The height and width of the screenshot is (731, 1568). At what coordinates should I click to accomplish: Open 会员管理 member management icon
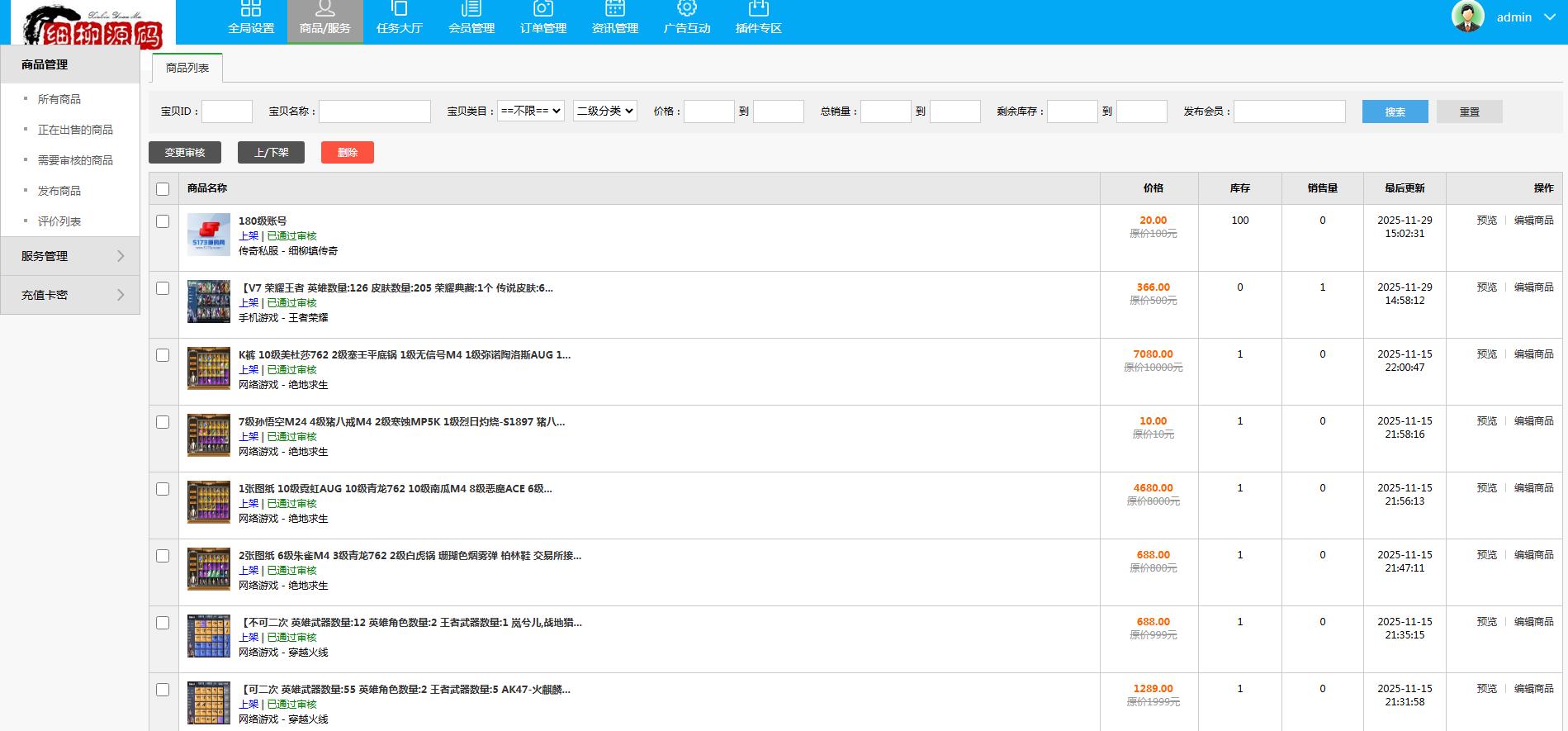tap(471, 10)
